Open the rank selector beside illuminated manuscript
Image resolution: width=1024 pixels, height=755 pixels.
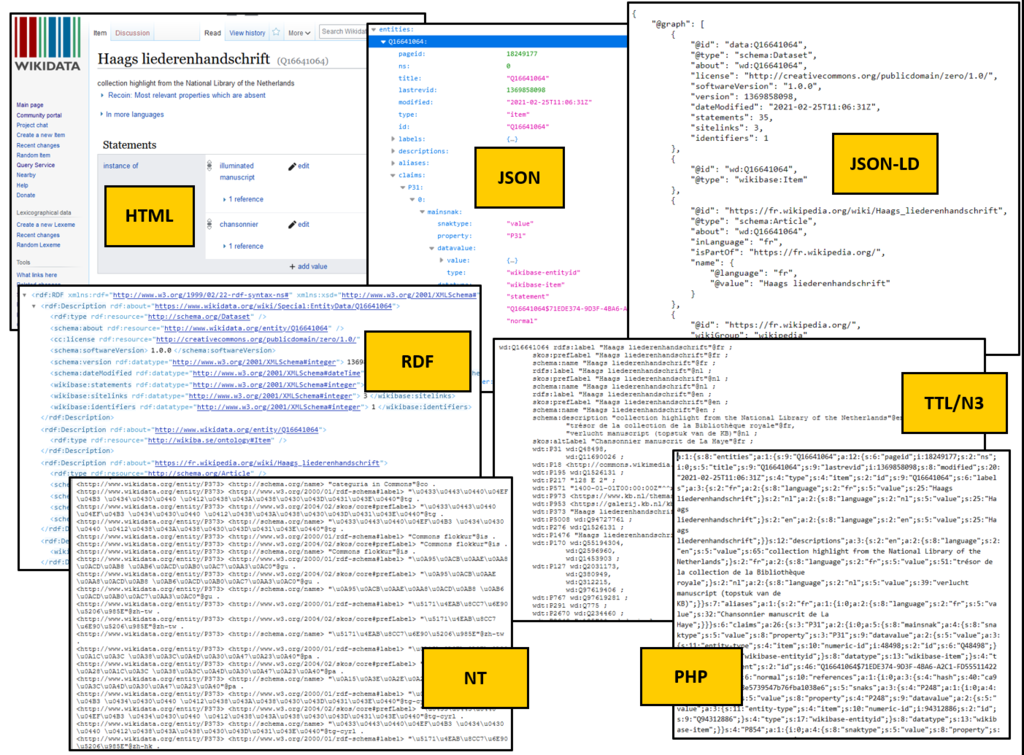coord(209,166)
